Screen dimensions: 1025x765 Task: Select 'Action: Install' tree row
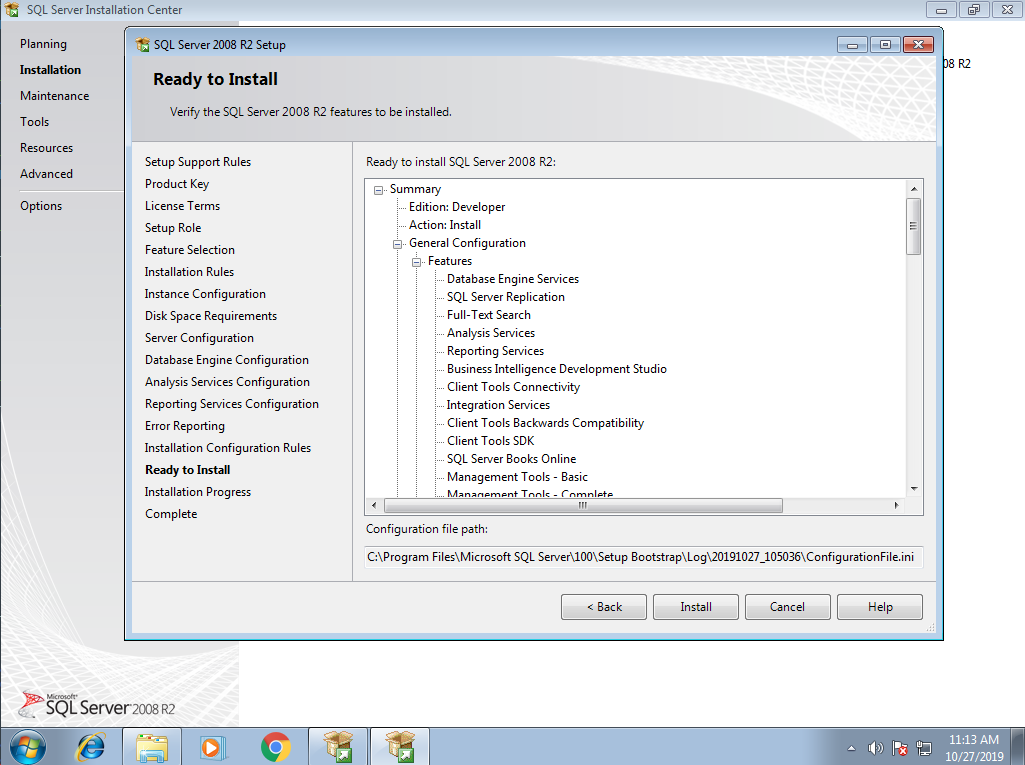click(x=445, y=225)
